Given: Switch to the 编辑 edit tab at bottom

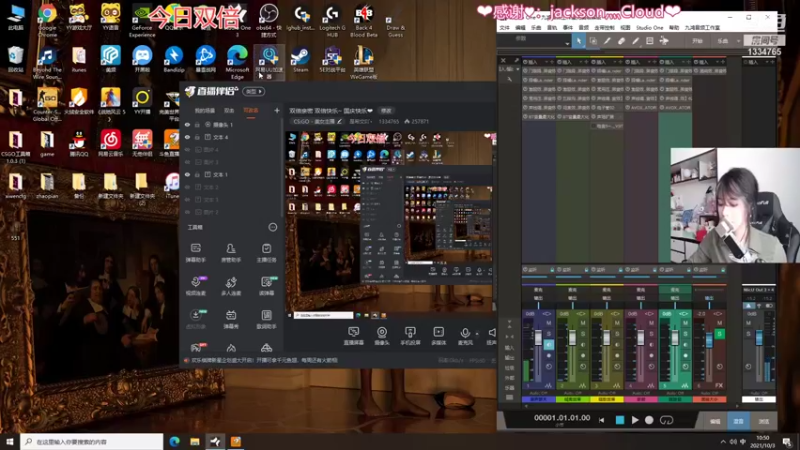Looking at the screenshot, I should [715, 421].
